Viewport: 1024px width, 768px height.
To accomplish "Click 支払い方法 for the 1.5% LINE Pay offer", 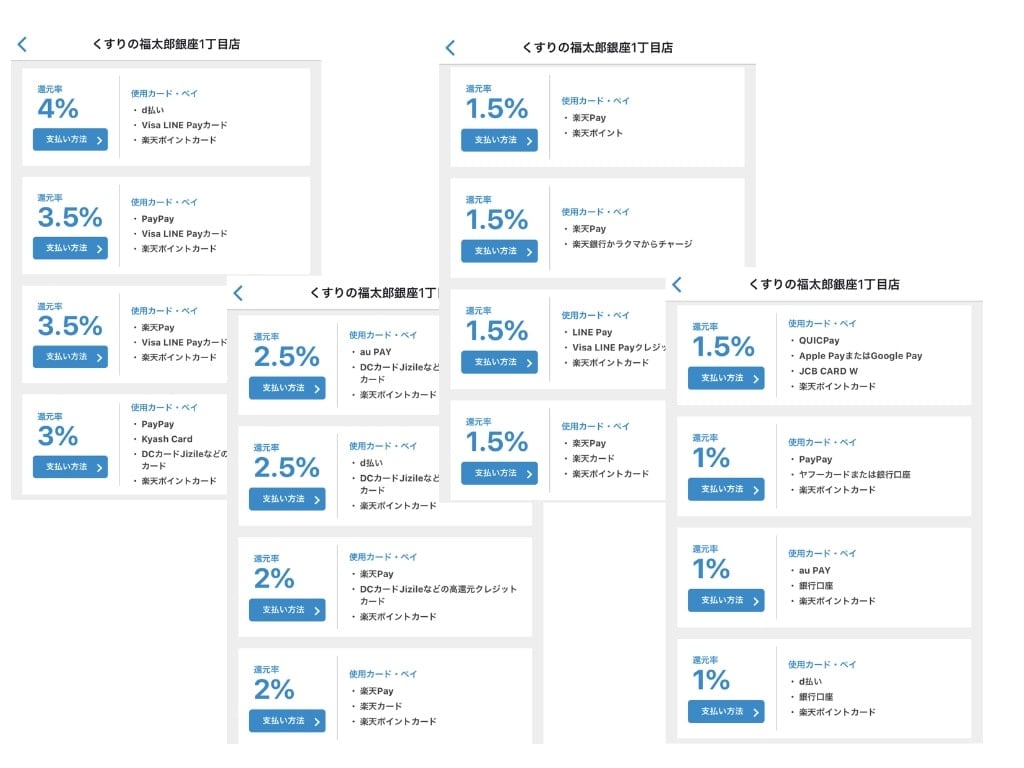I will point(499,362).
